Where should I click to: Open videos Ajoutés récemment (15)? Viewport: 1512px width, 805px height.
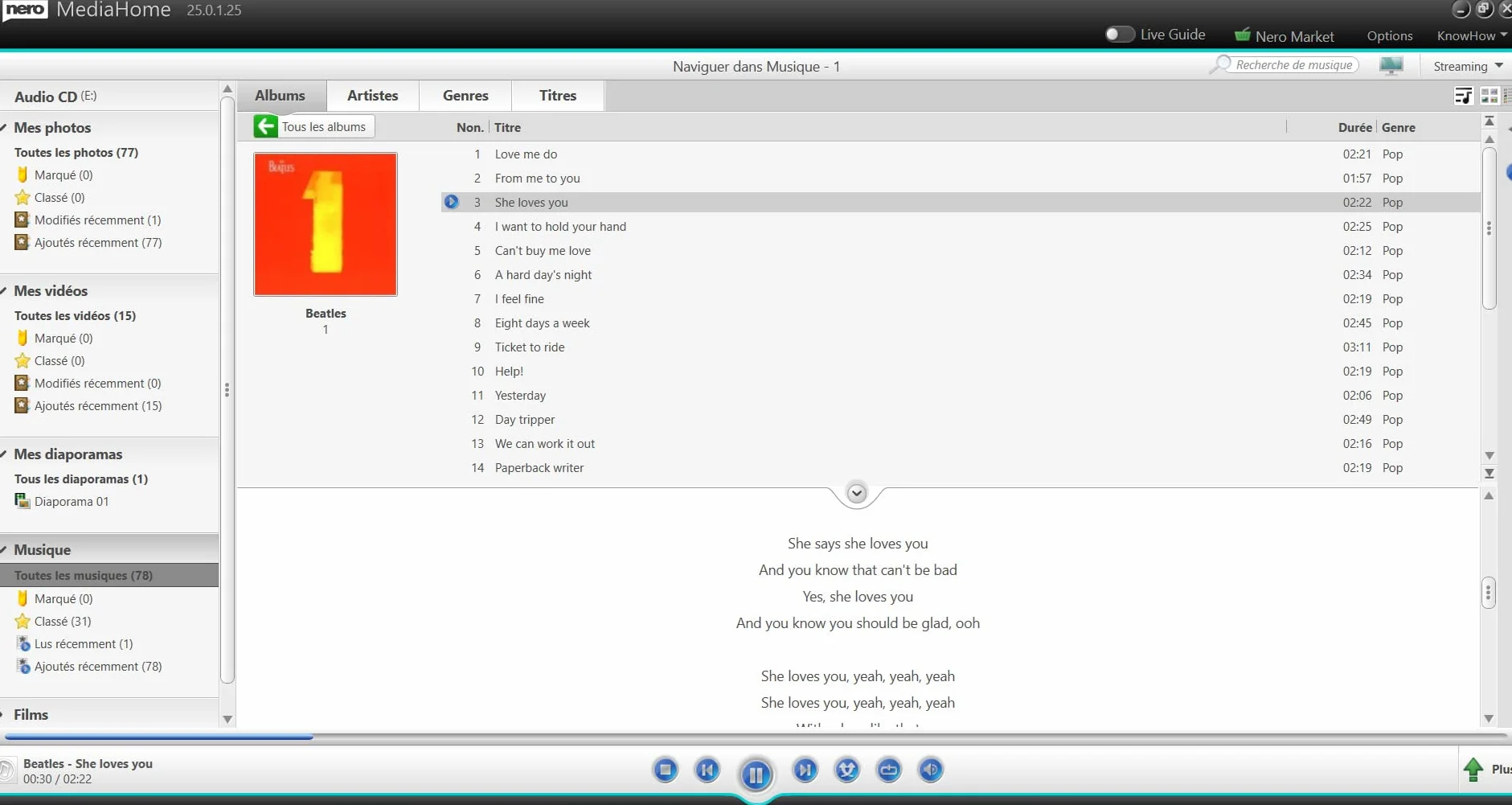point(88,405)
